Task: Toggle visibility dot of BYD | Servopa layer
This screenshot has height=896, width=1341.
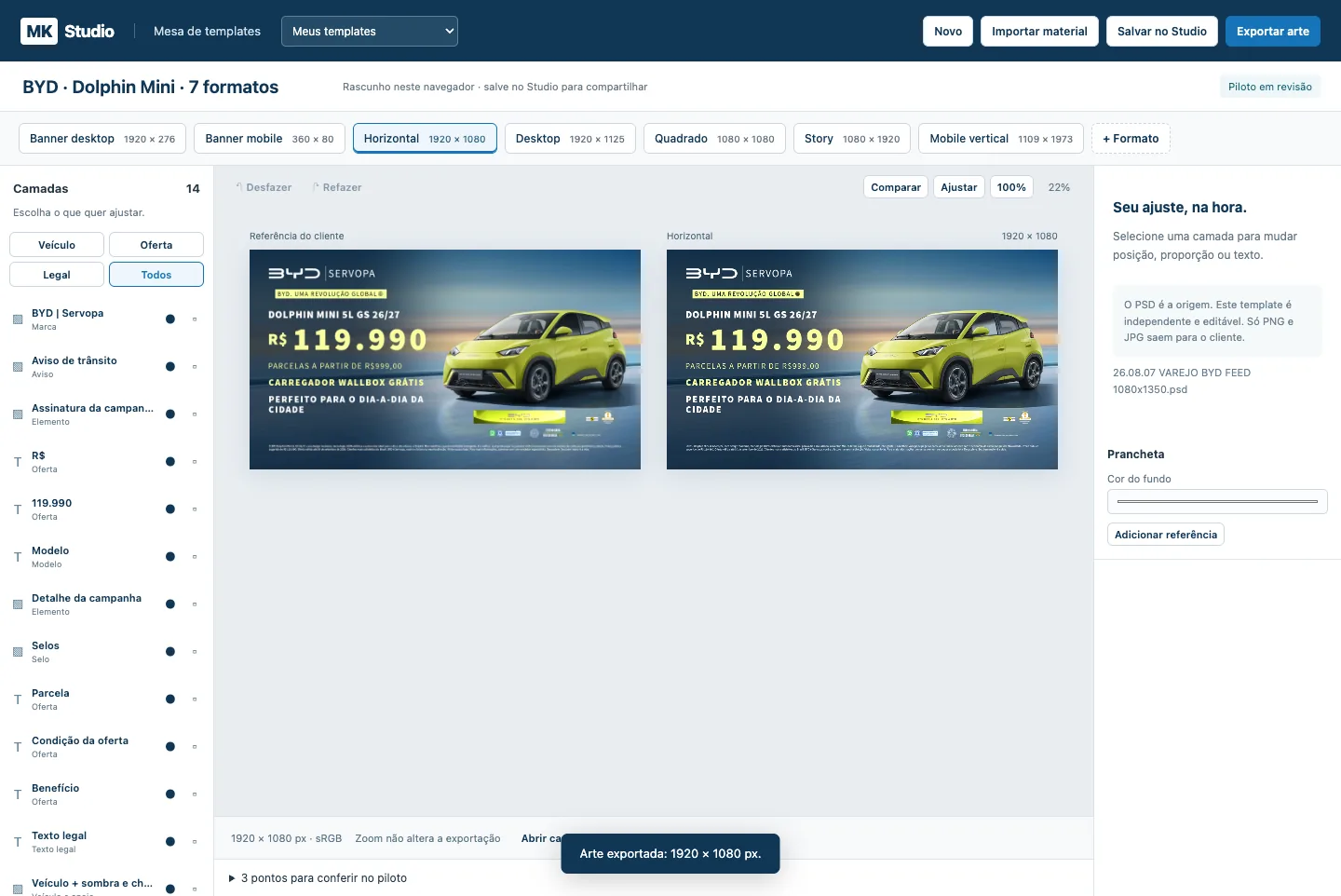Action: [170, 319]
